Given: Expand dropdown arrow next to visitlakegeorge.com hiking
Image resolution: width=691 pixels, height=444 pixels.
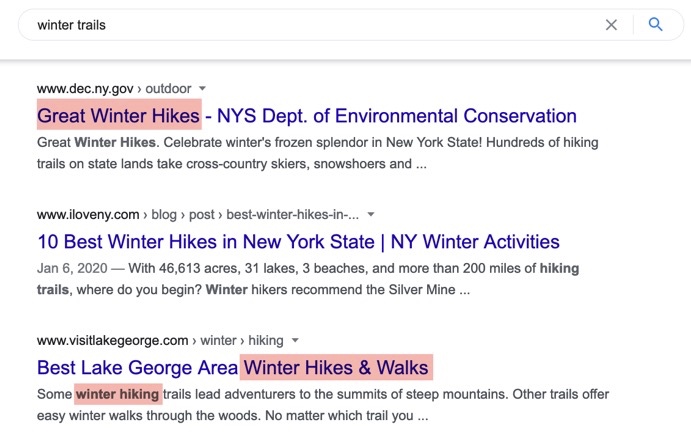Looking at the screenshot, I should (295, 340).
